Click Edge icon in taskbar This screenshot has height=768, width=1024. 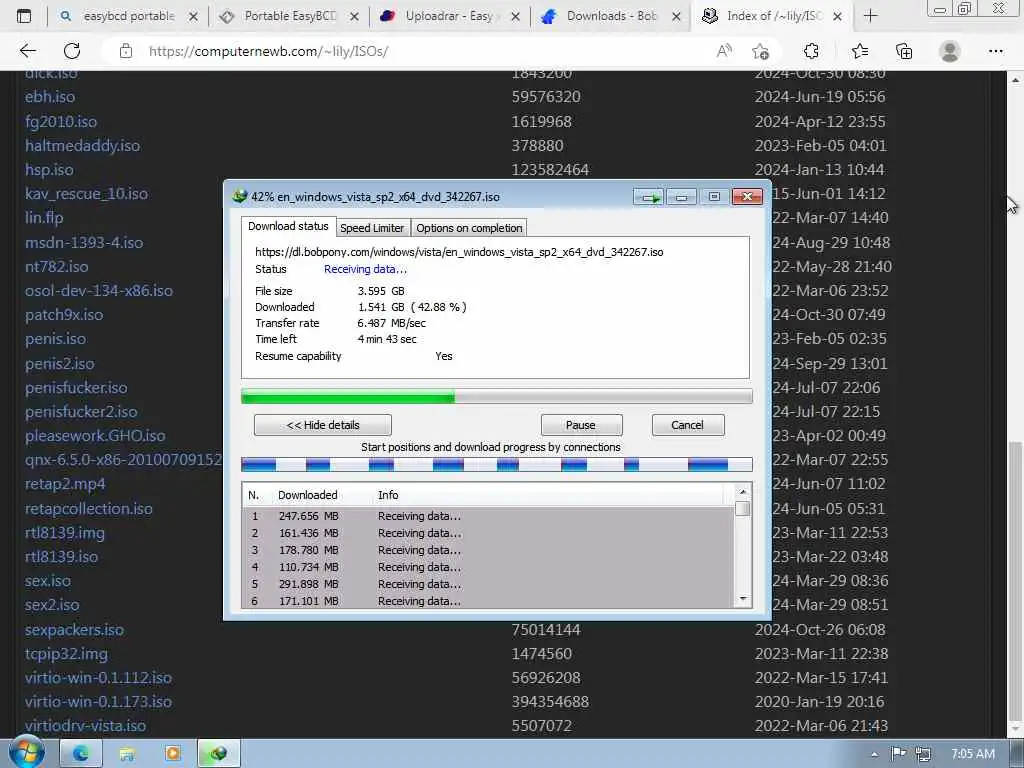tap(81, 754)
